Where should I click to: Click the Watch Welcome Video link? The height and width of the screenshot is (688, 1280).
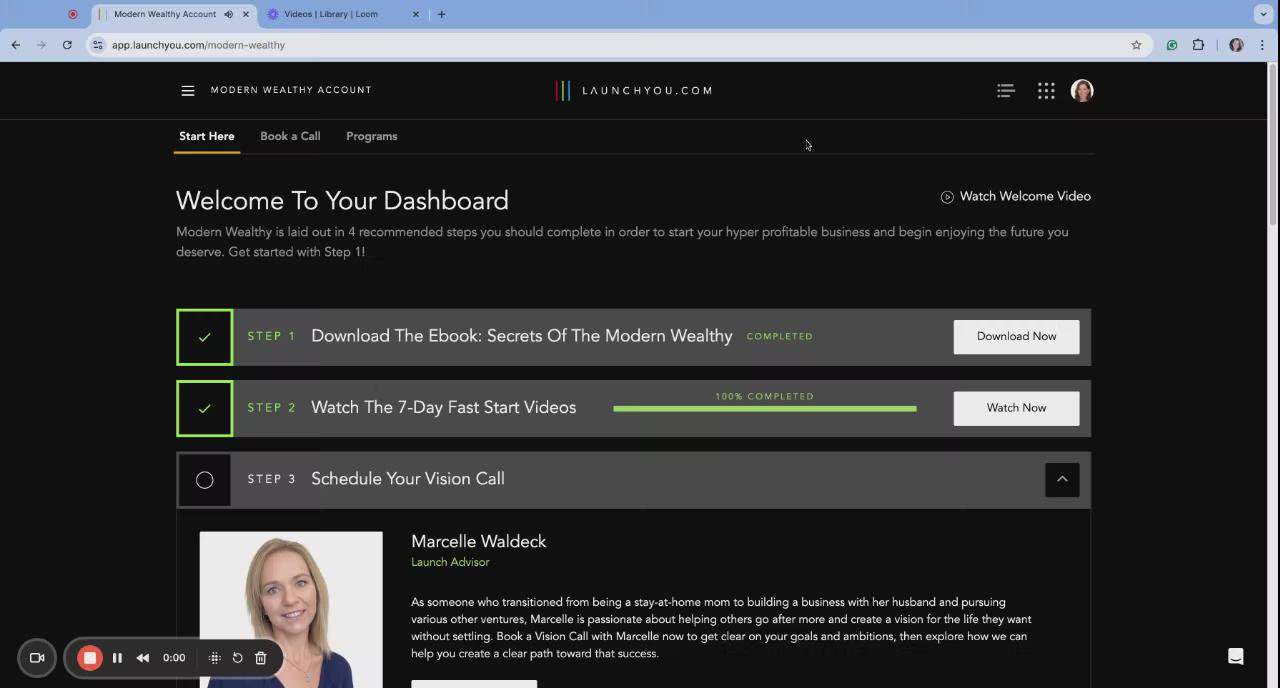tap(1025, 197)
